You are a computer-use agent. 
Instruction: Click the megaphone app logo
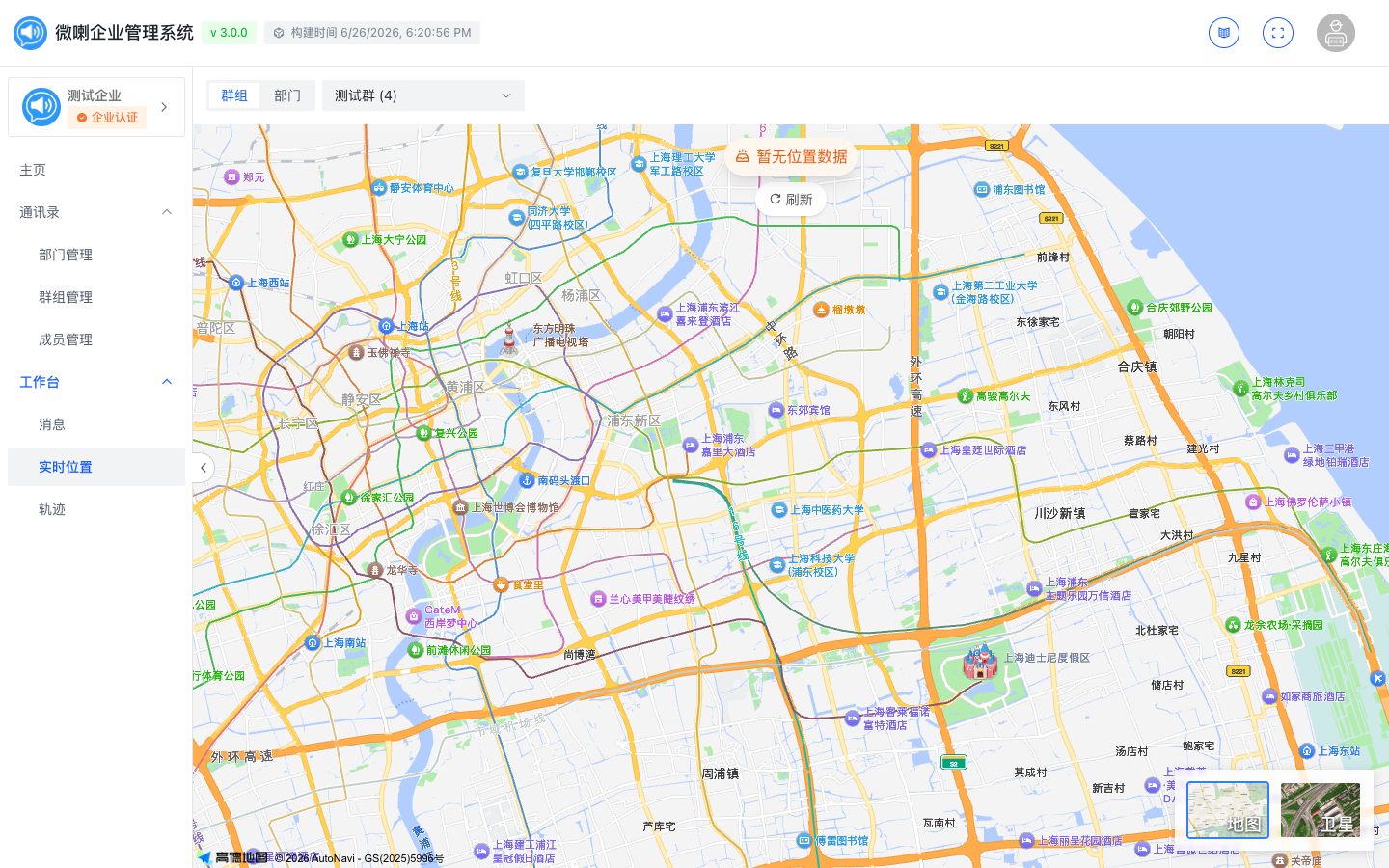(x=30, y=33)
